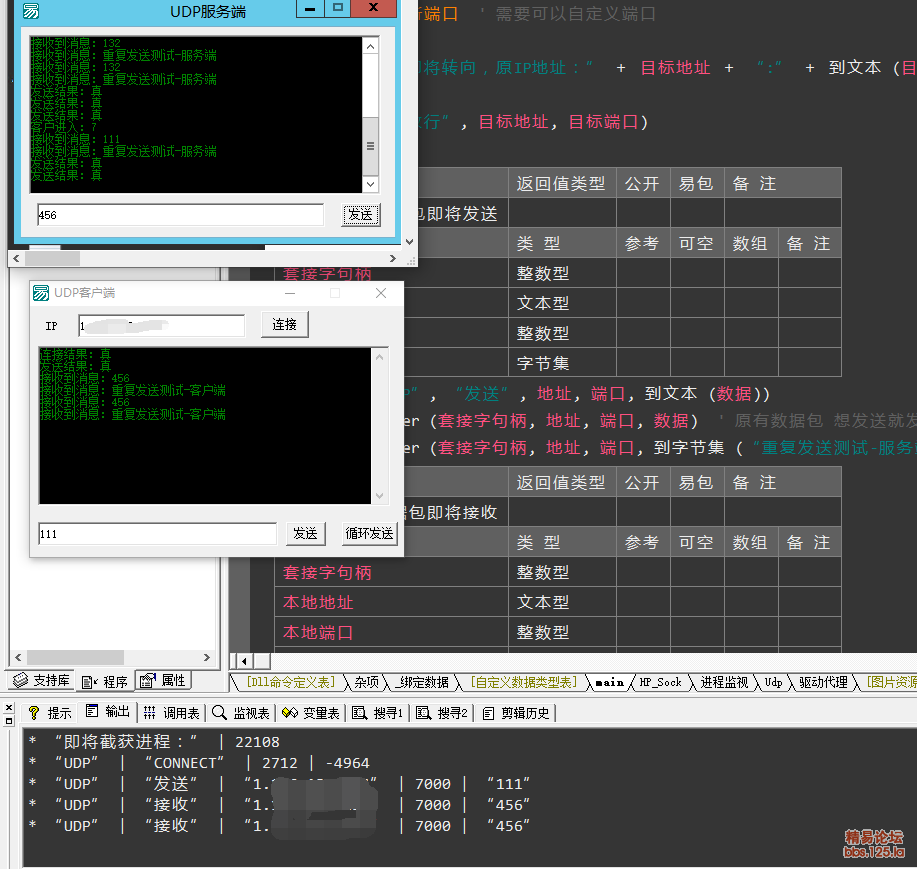Open the 进程监视 editor tab

[724, 682]
